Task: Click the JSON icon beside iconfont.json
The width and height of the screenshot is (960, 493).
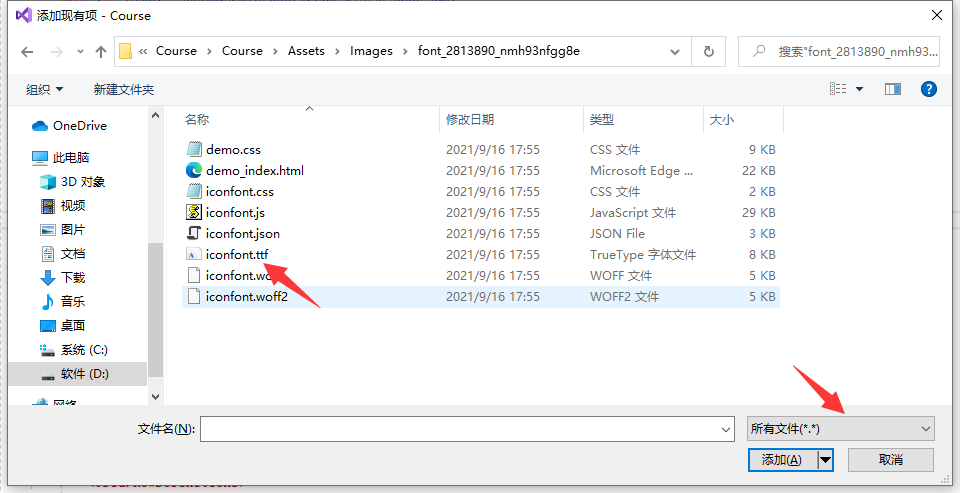Action: tap(194, 233)
